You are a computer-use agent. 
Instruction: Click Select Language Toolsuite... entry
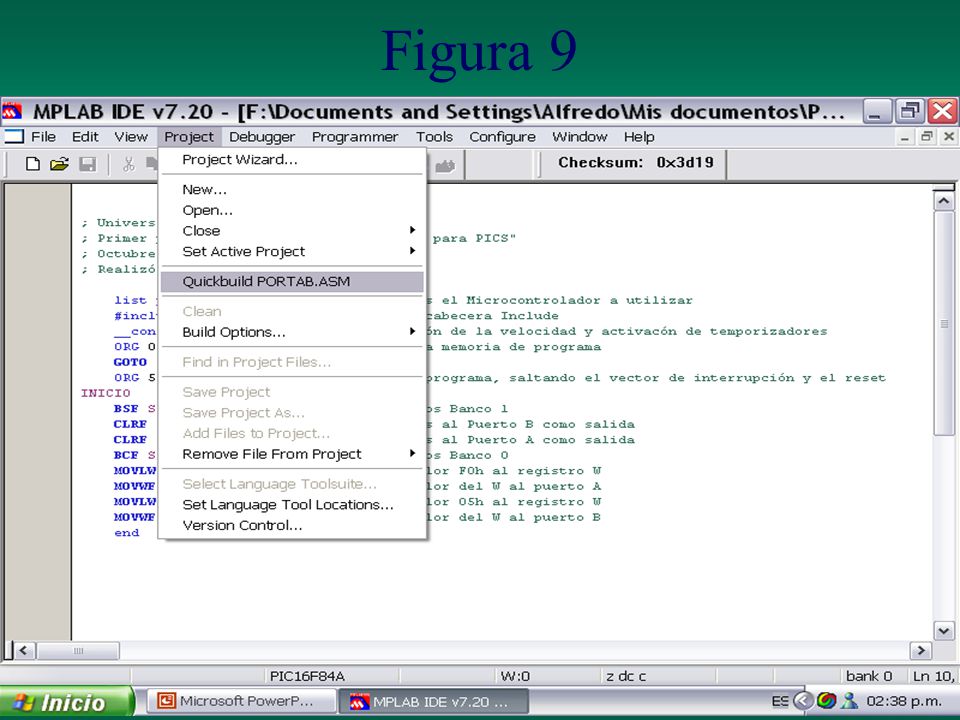point(292,484)
